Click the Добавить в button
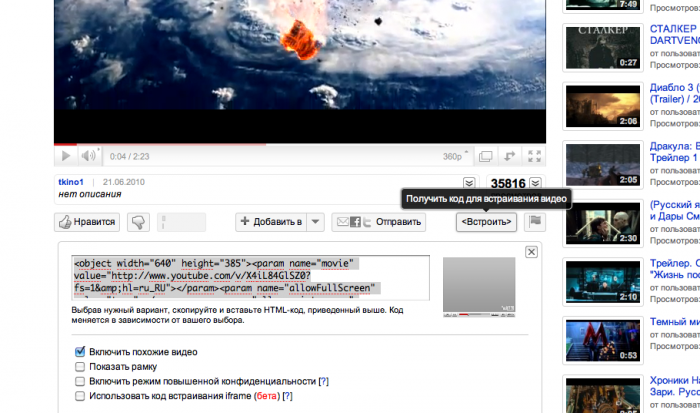The width and height of the screenshot is (700, 413). [271, 222]
